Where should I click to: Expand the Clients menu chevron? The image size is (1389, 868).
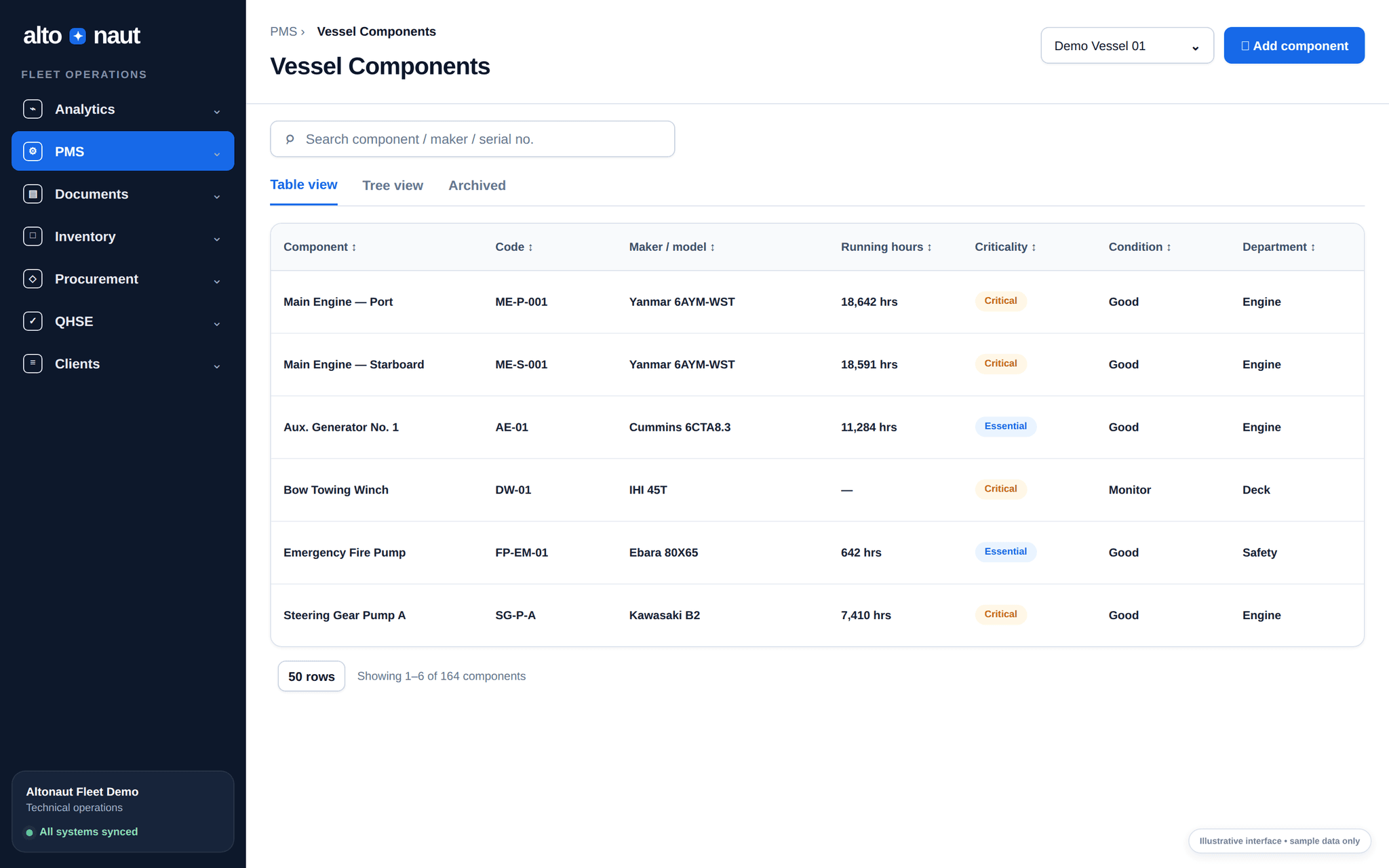click(217, 366)
